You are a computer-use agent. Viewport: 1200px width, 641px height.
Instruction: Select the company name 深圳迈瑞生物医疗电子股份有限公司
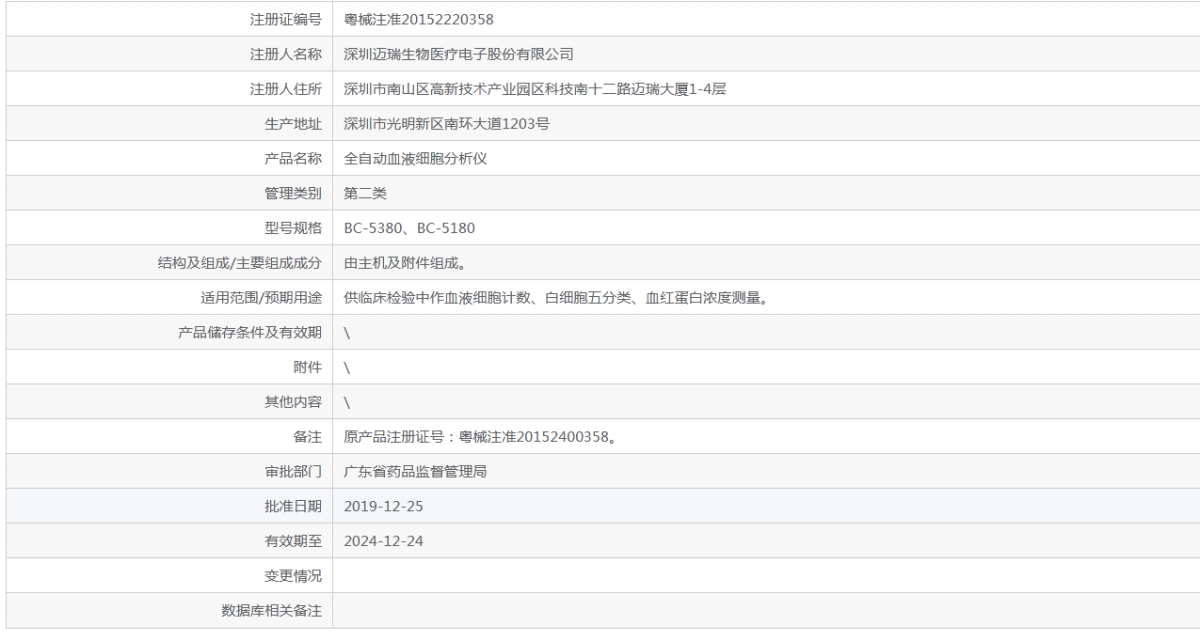click(x=458, y=54)
